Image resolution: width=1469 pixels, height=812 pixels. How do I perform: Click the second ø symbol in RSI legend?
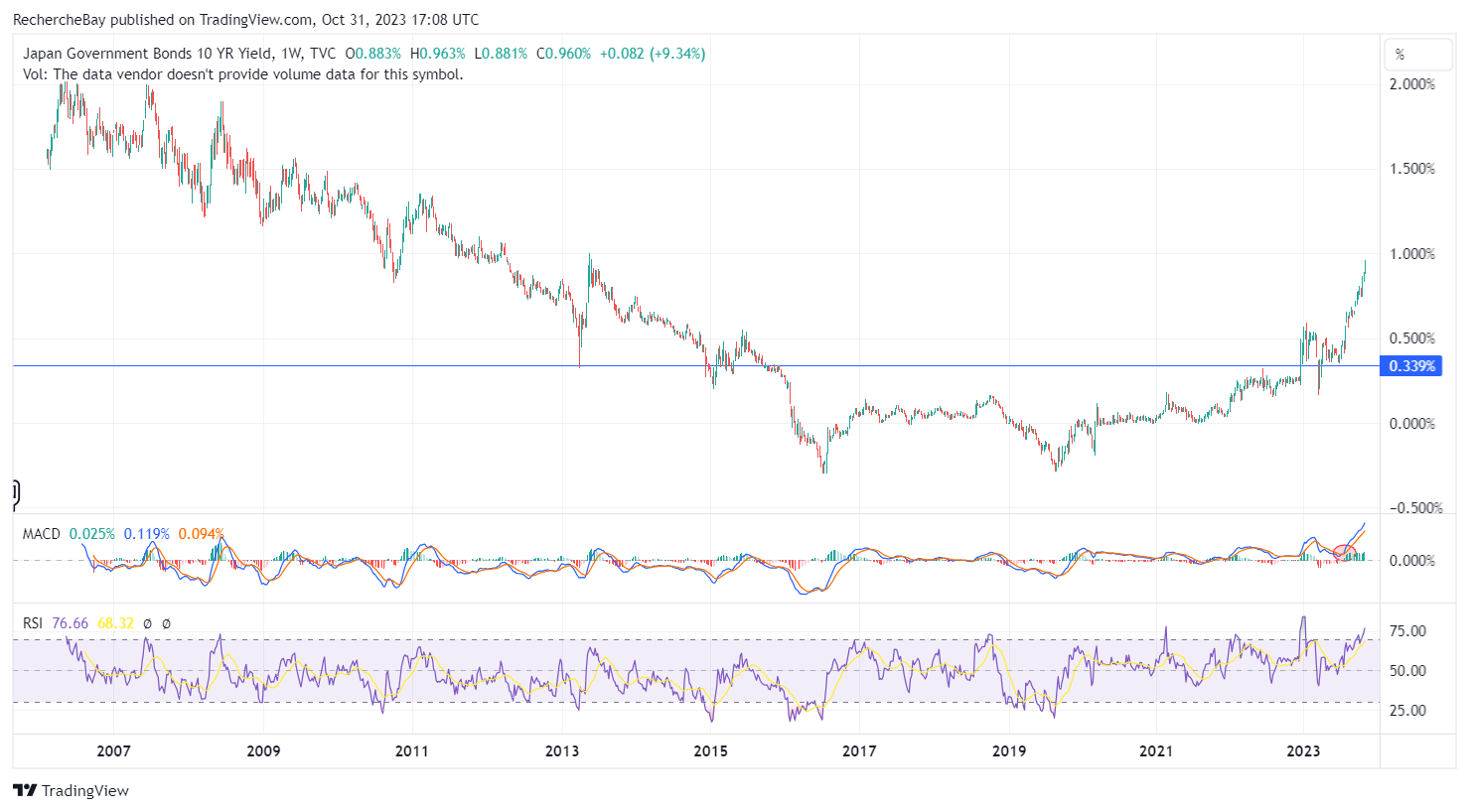coord(166,623)
